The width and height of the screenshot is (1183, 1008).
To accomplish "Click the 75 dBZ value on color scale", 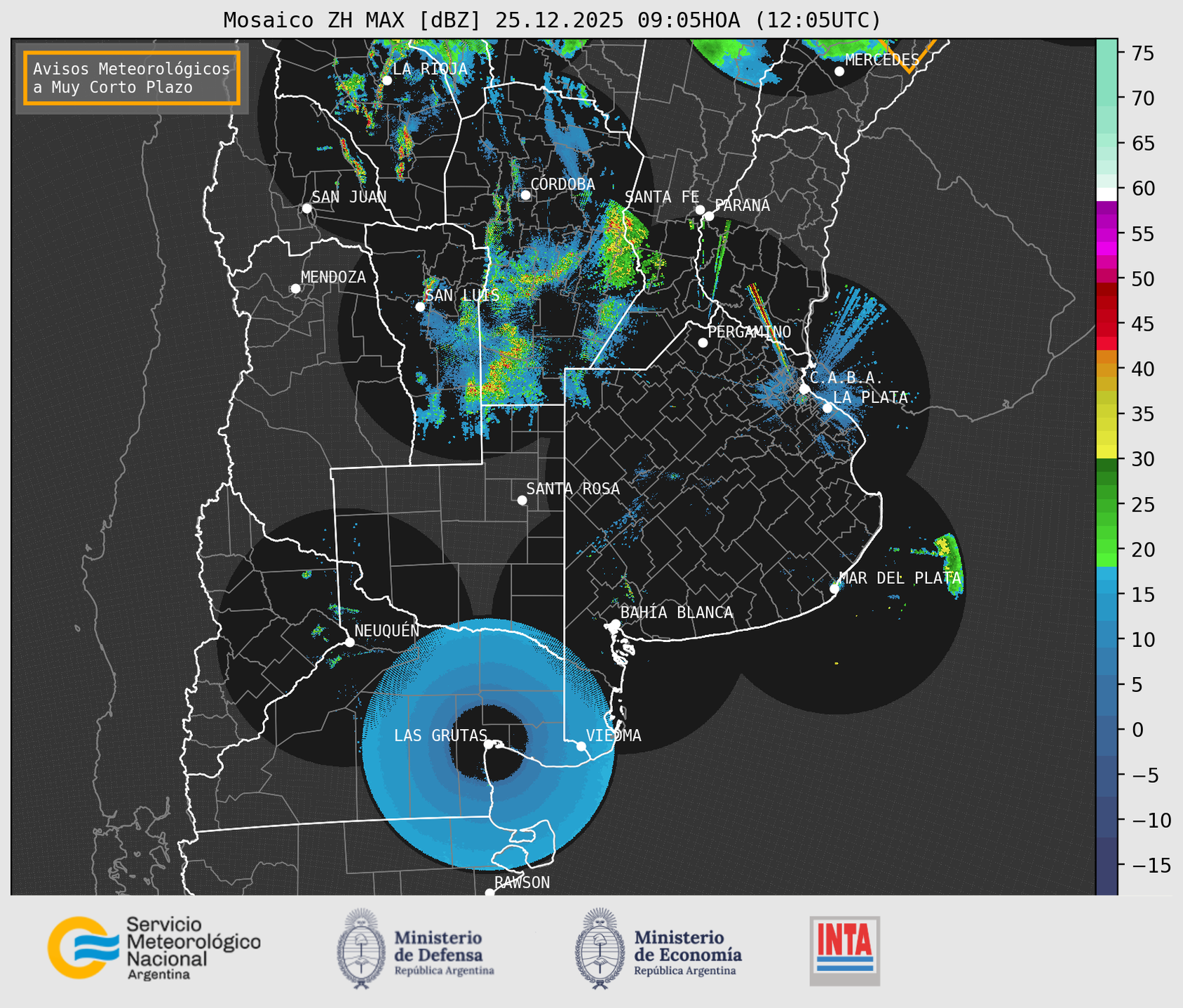I will coord(1142,53).
